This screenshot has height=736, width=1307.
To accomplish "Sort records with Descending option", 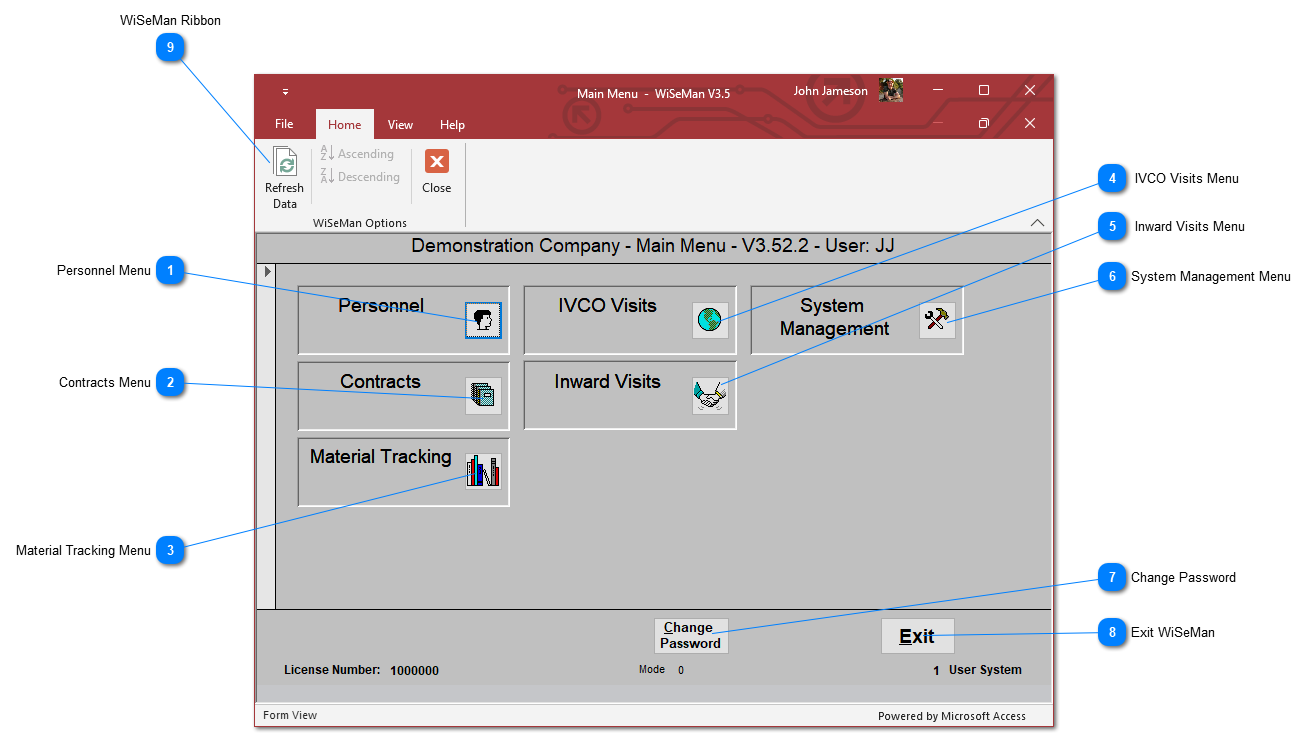I will tap(360, 177).
